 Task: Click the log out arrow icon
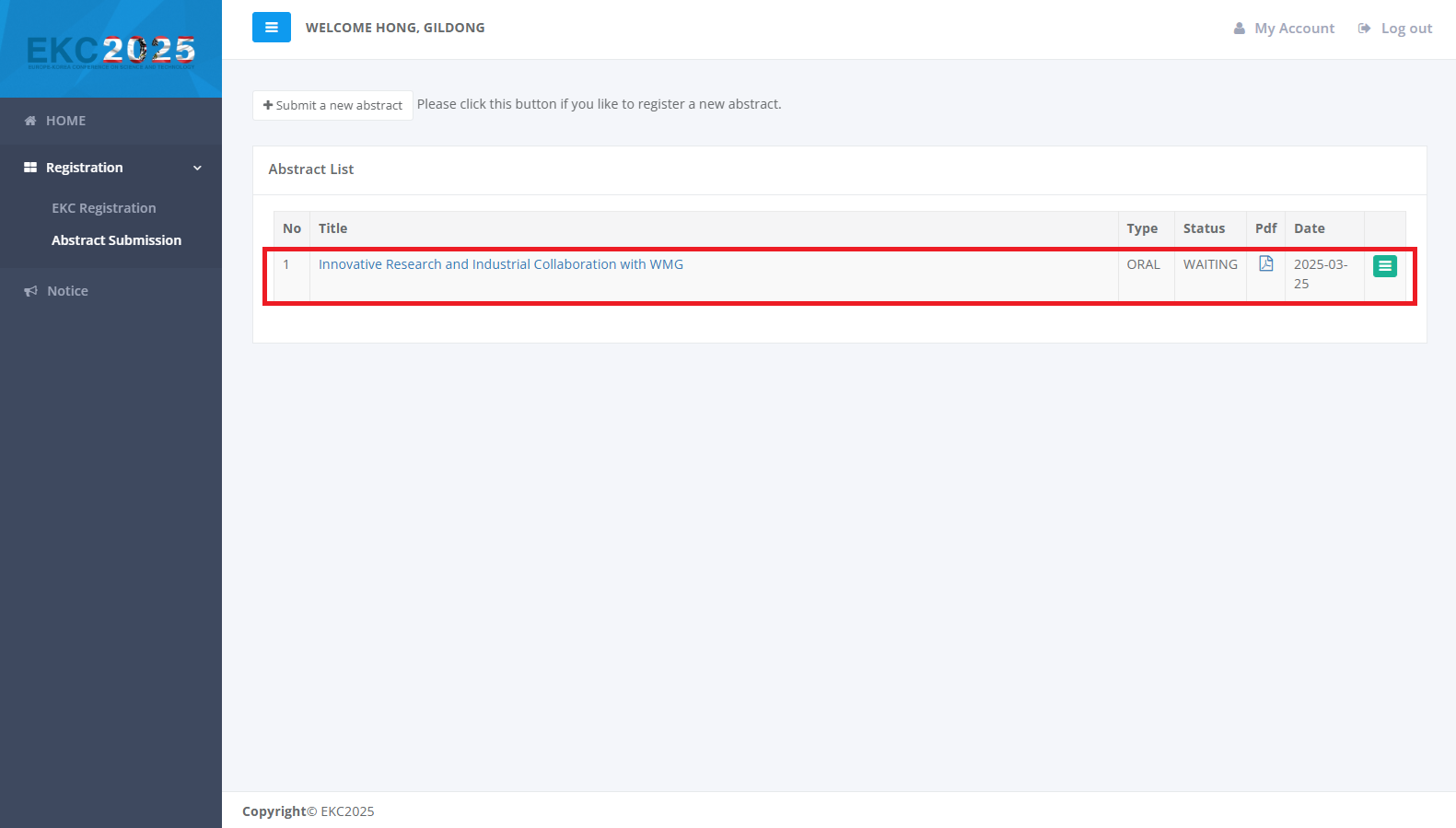1365,29
